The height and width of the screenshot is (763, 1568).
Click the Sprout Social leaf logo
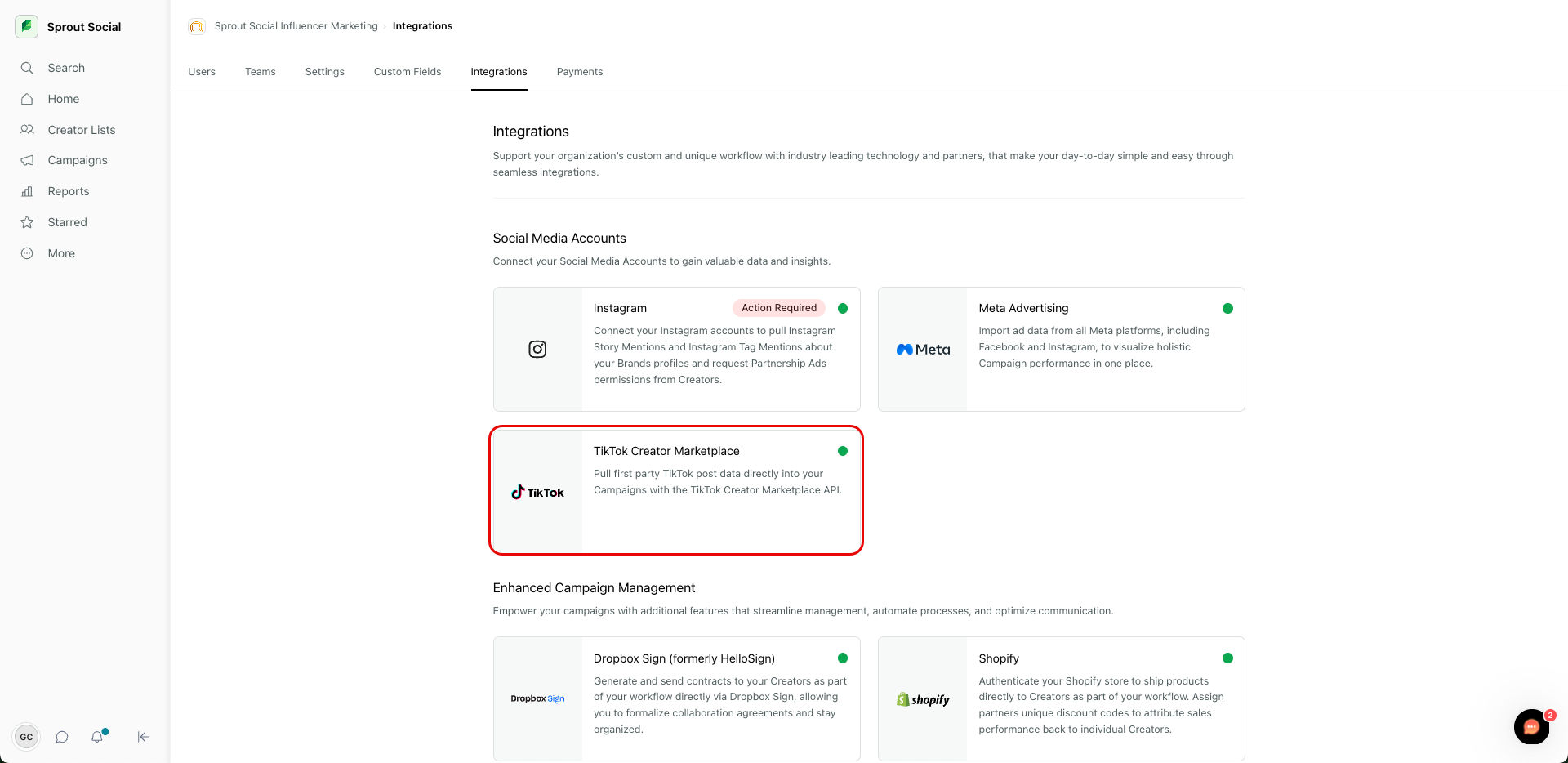[26, 26]
